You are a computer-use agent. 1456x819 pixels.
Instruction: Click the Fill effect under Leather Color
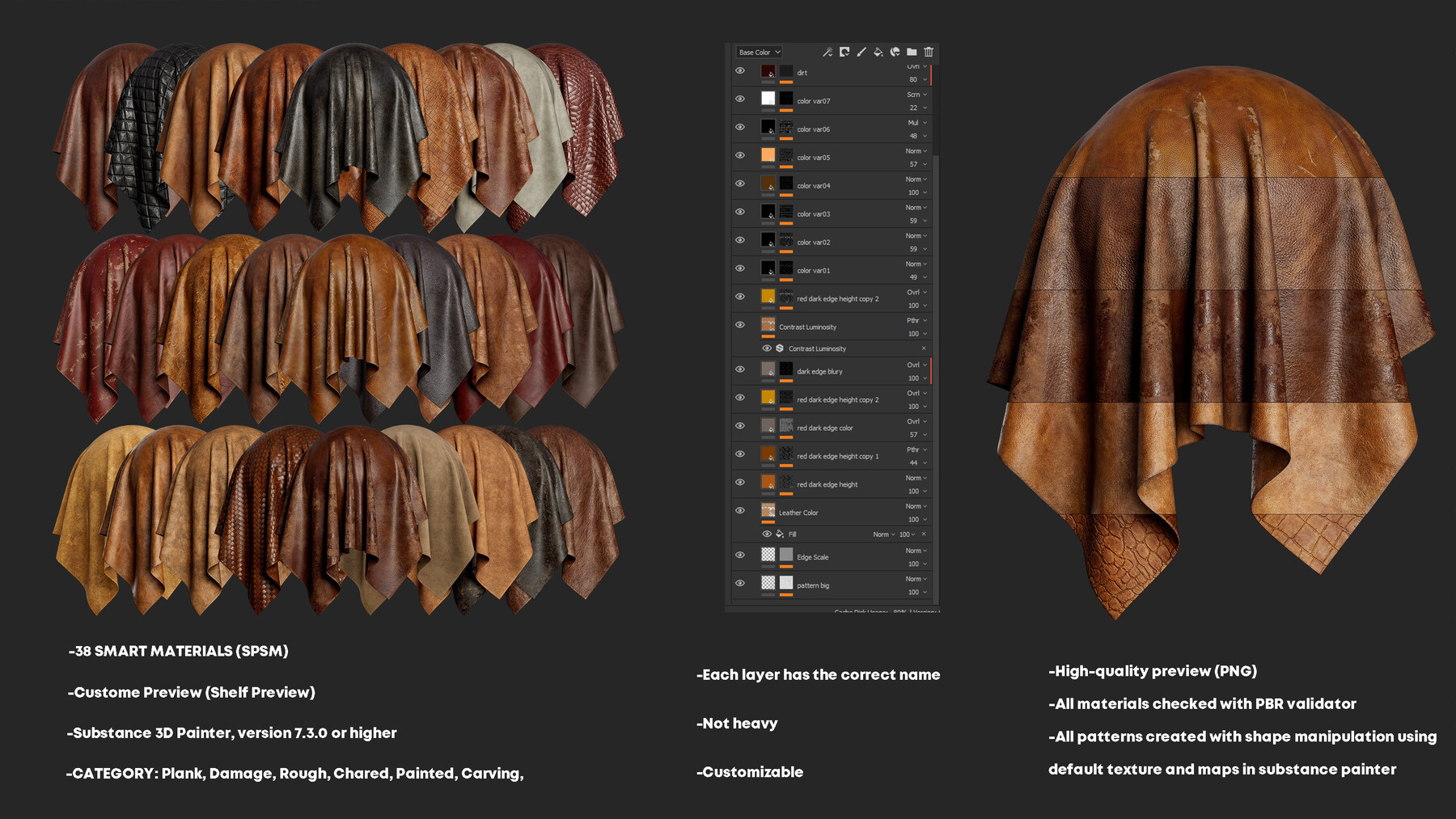point(793,534)
